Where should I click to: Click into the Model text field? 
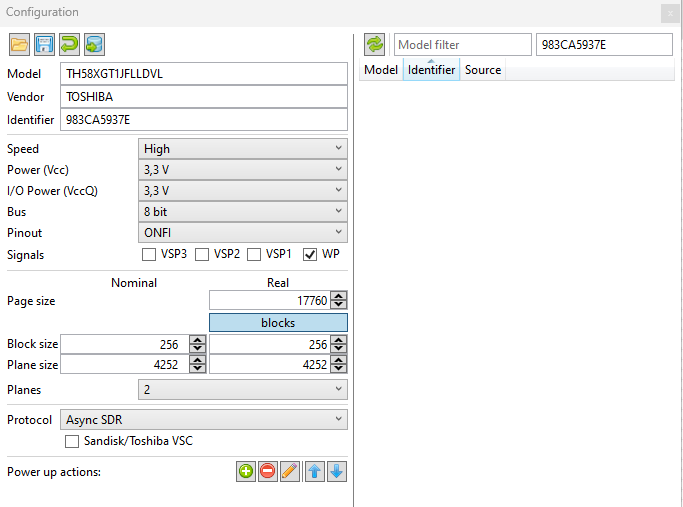tap(204, 74)
